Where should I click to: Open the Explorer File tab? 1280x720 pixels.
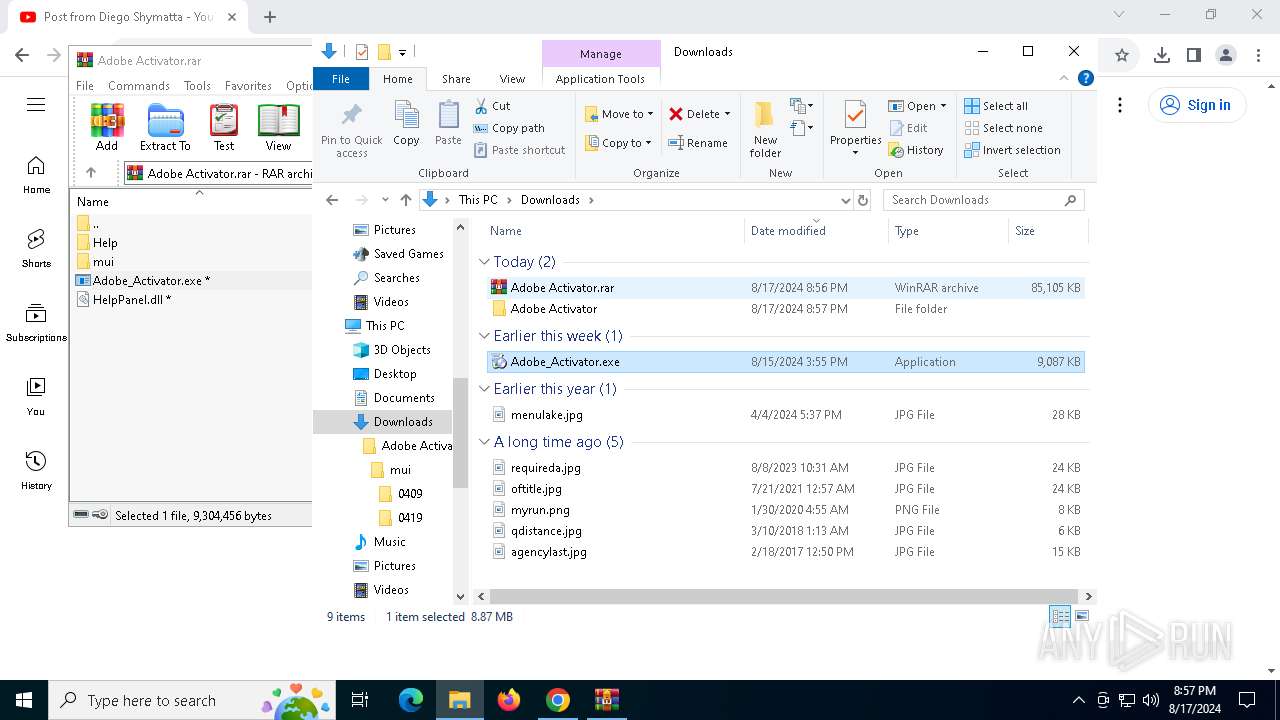341,78
